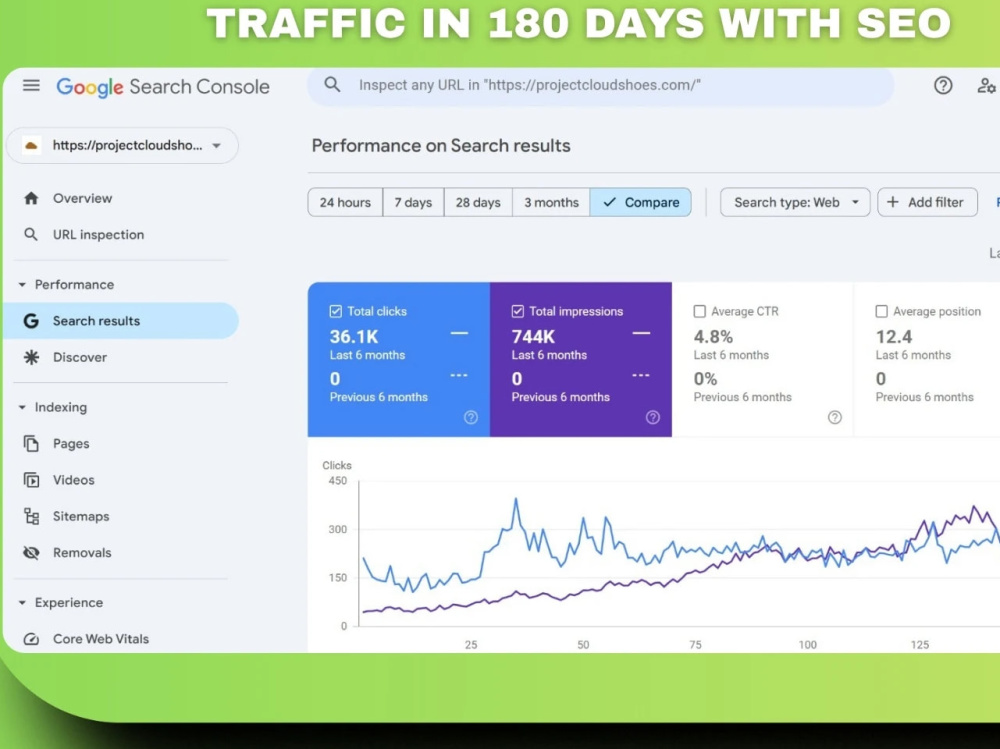The image size is (1000, 749).
Task: Click the Discover asterisk icon
Action: click(31, 357)
